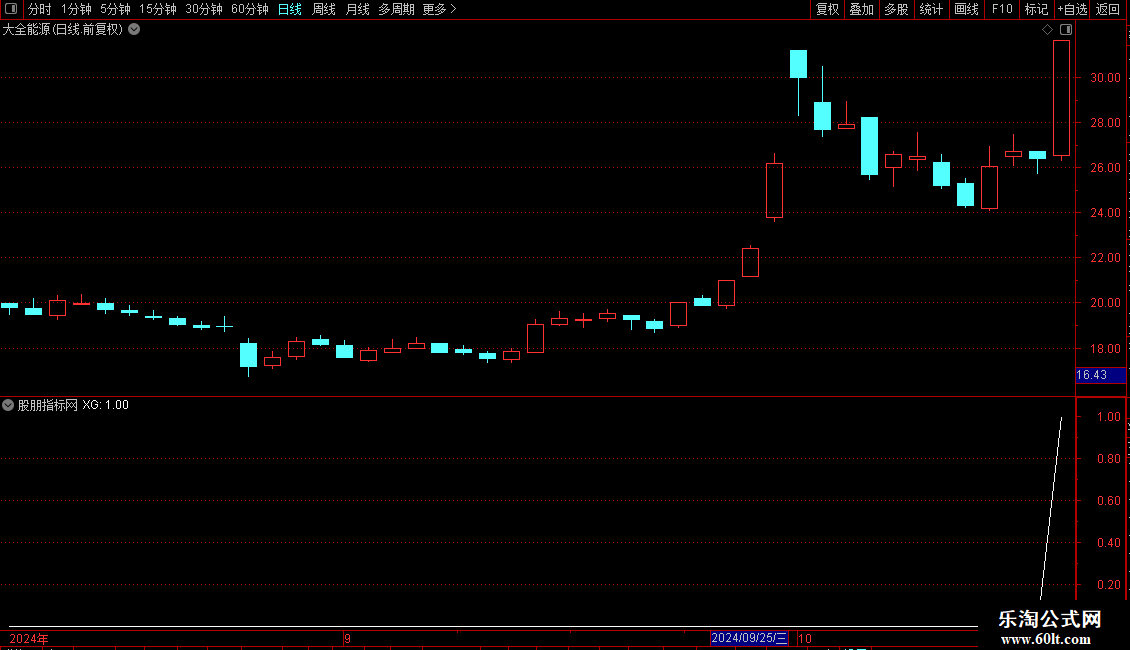The image size is (1130, 650).
Task: Switch to 月线 monthly chart
Action: tap(357, 9)
